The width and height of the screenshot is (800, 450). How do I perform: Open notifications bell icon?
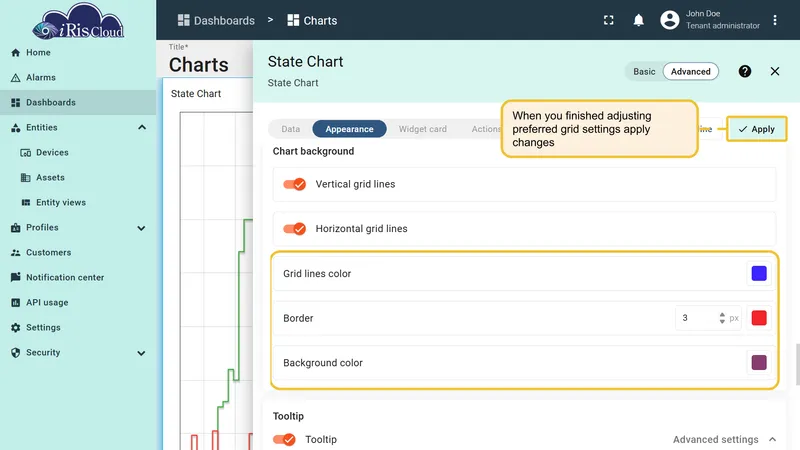click(638, 20)
